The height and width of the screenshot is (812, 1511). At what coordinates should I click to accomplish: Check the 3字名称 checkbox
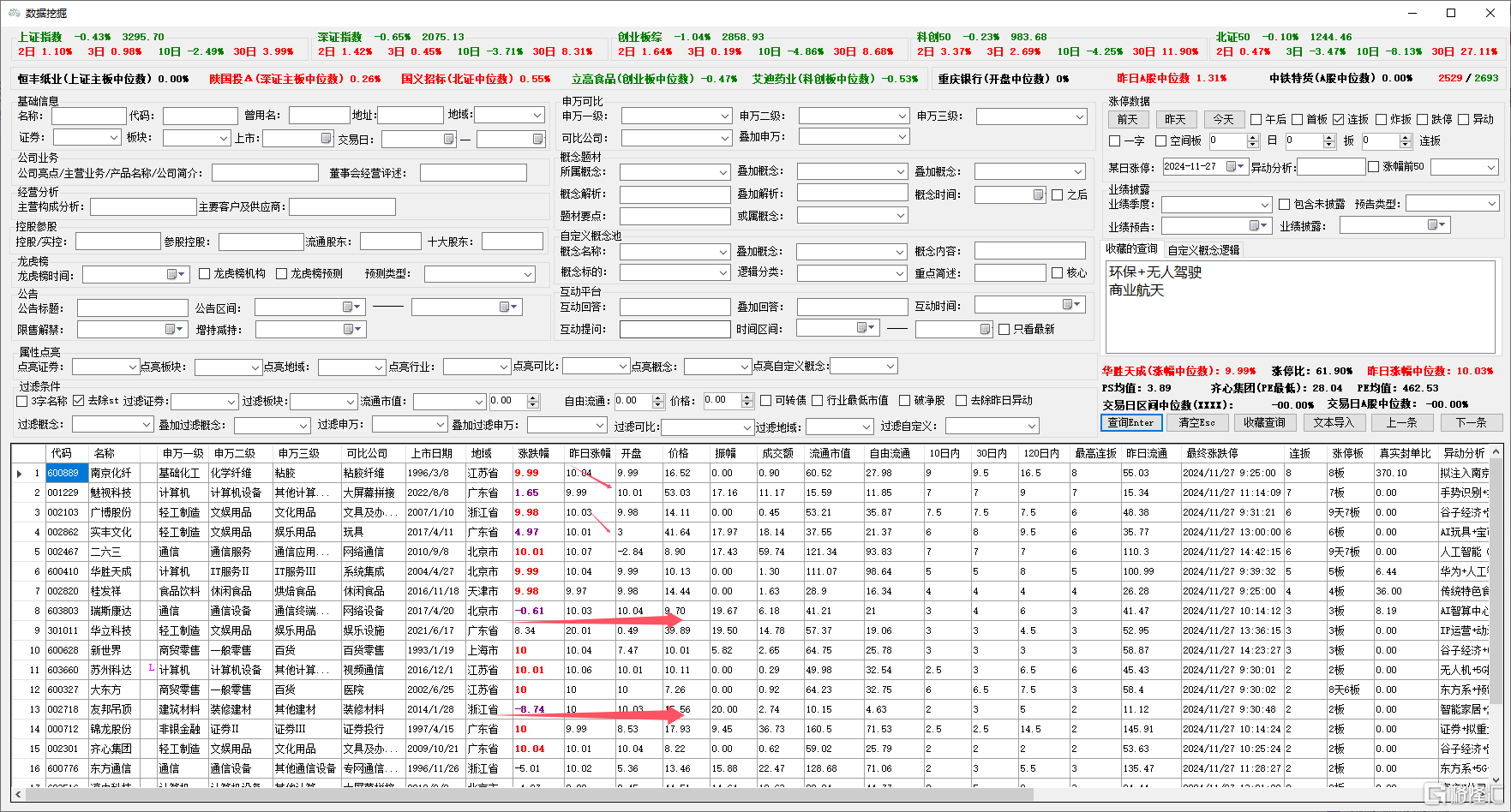(x=22, y=401)
